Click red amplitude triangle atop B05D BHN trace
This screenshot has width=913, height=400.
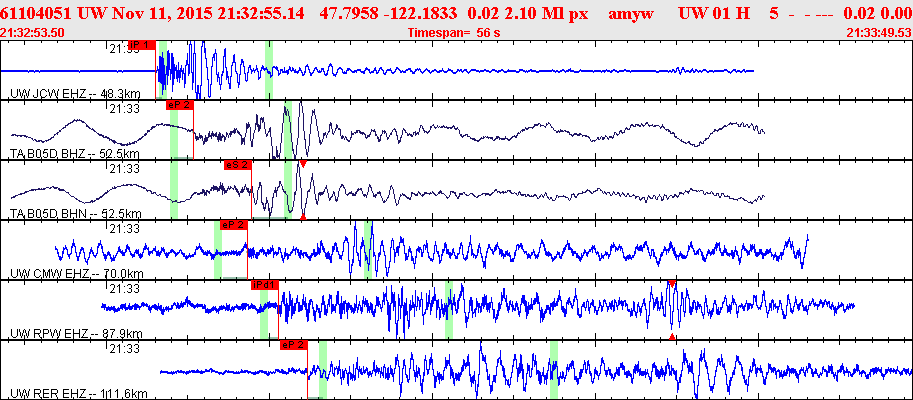303,164
